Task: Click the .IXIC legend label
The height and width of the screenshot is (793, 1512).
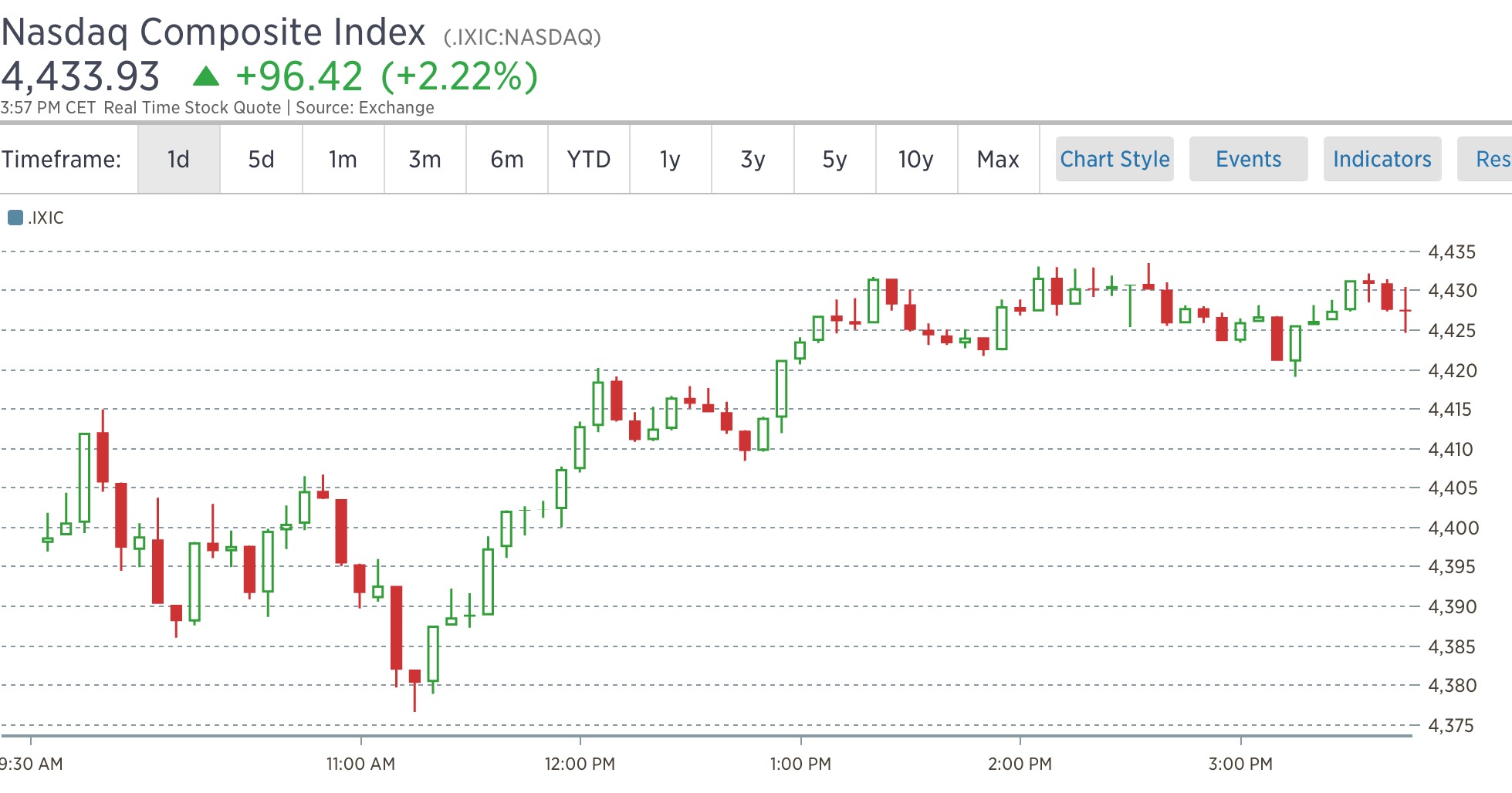Action: (x=46, y=218)
